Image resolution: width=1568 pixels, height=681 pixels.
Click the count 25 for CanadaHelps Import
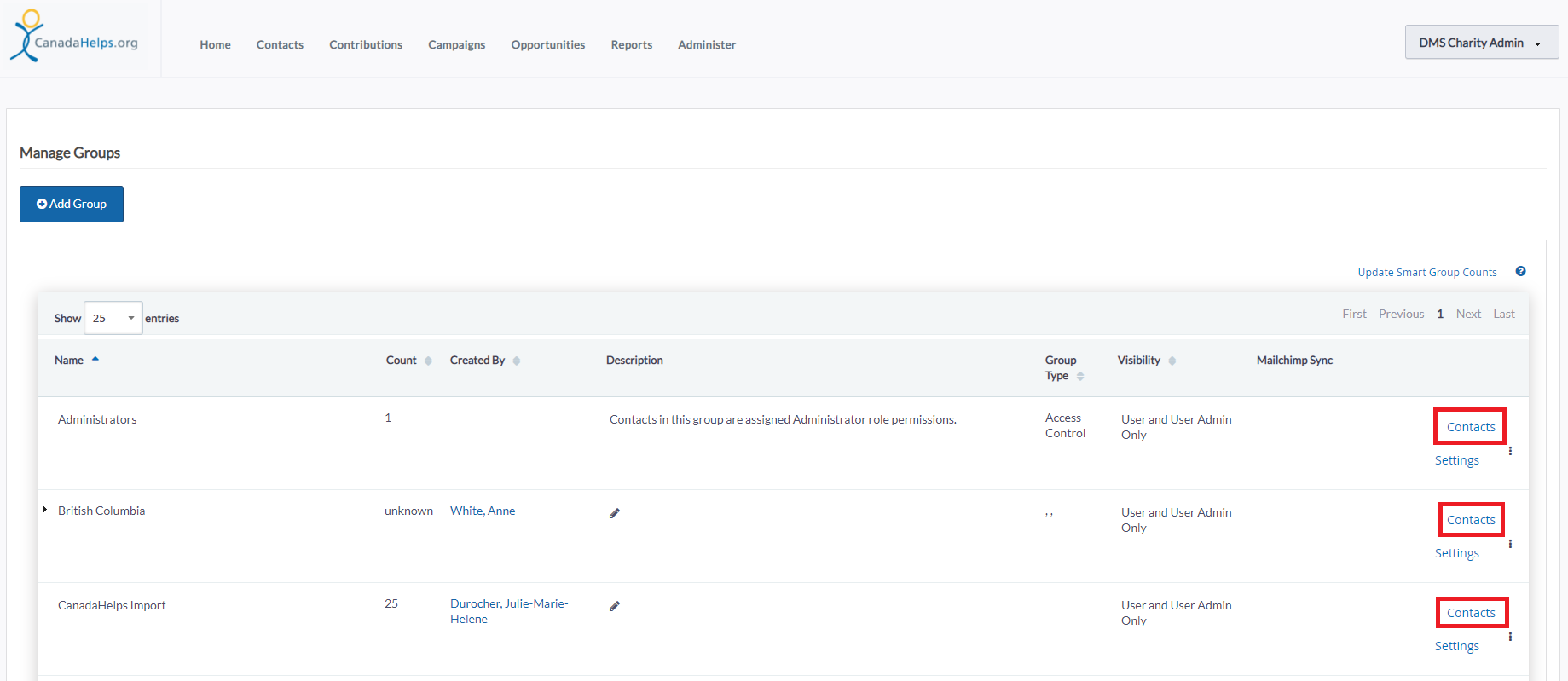click(x=391, y=603)
